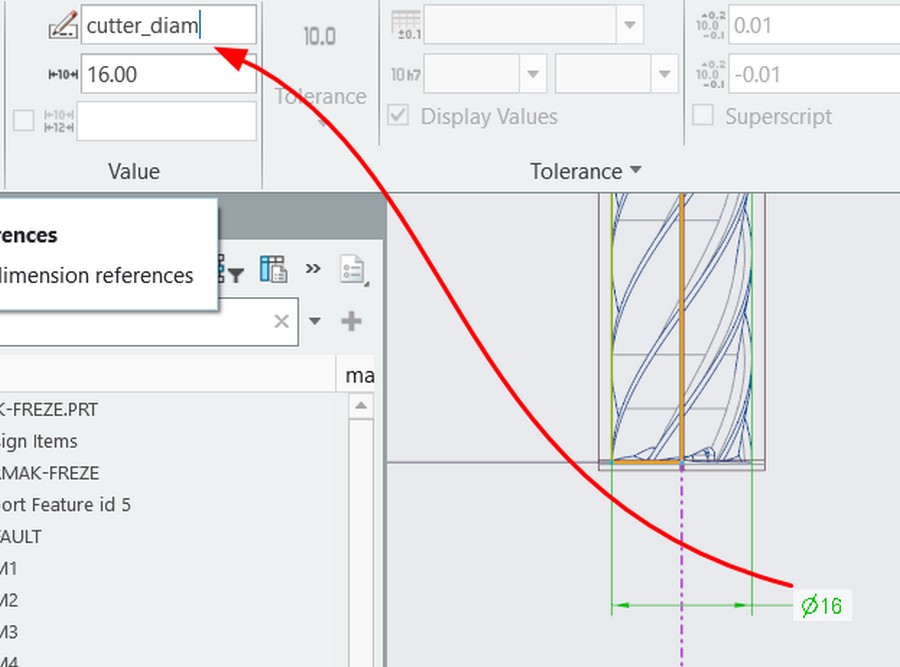This screenshot has width=900, height=667.
Task: Open the tolerance table dropdown
Action: coord(630,25)
